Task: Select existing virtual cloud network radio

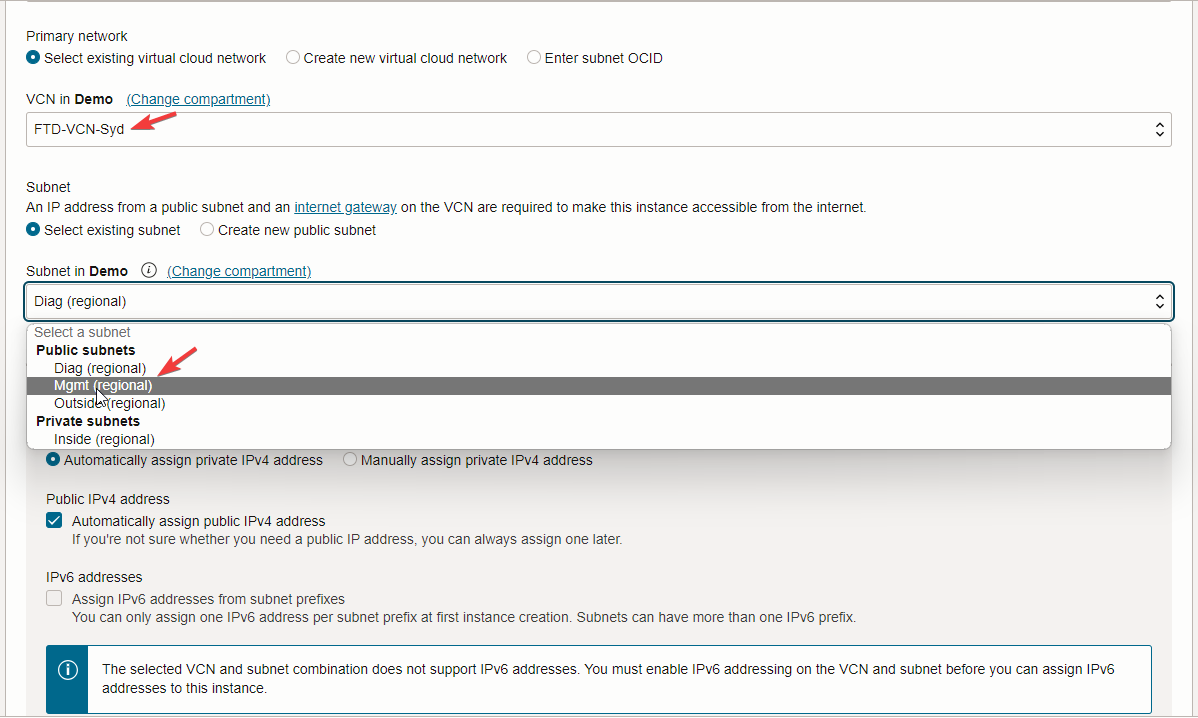Action: pyautogui.click(x=34, y=58)
